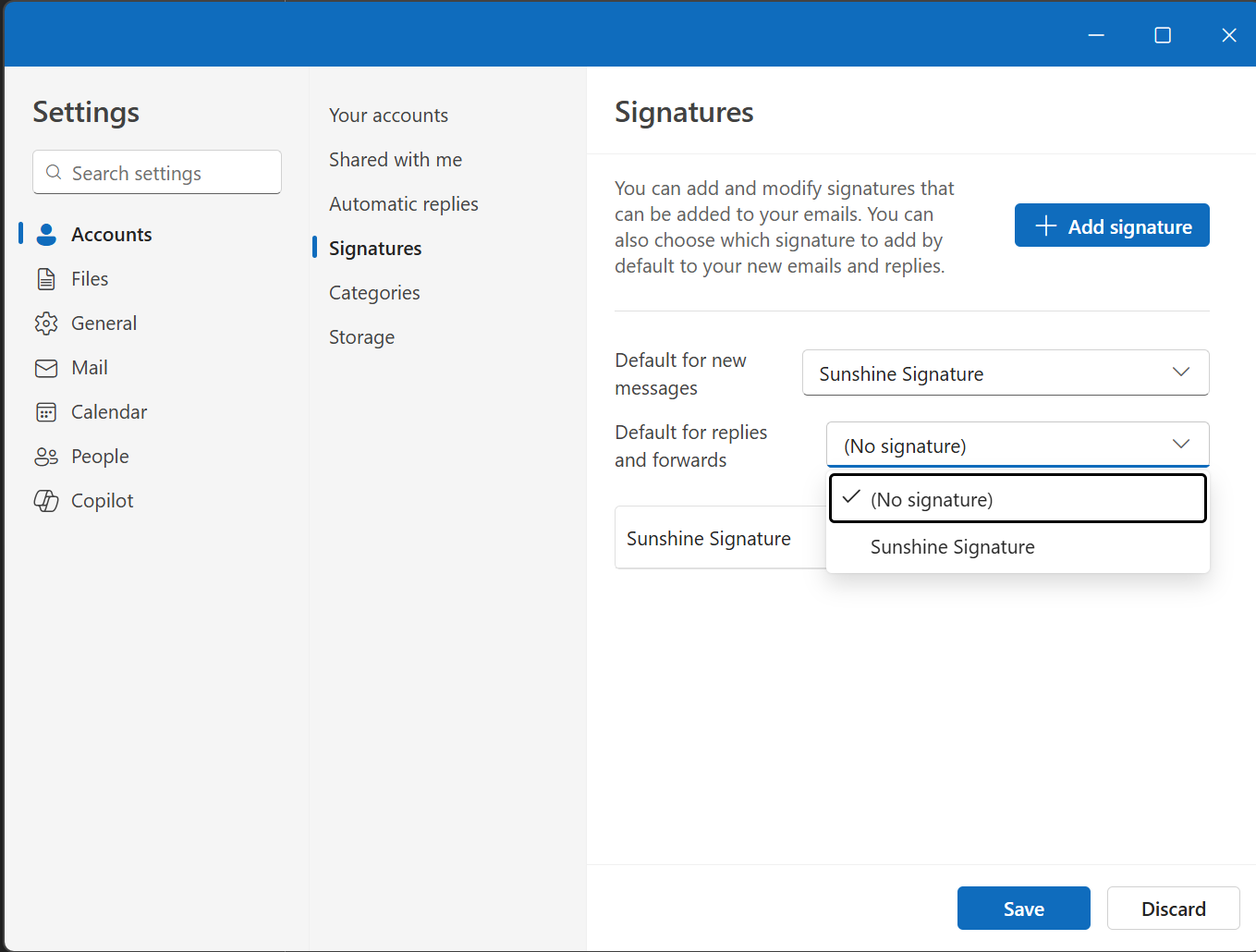Collapse the replies and forwards dropdown

1180,445
